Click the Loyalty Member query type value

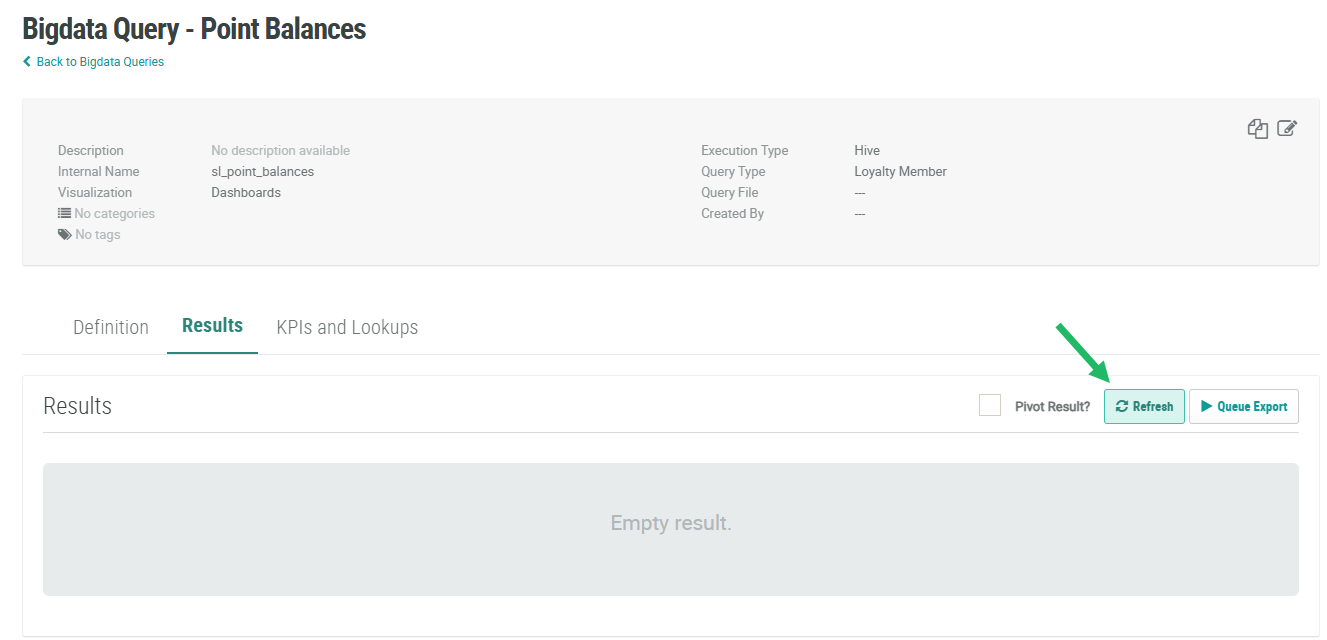coord(900,172)
